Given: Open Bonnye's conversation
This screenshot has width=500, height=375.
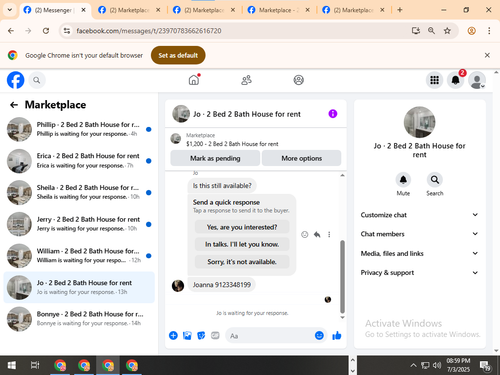Looking at the screenshot, I should click(x=79, y=319).
